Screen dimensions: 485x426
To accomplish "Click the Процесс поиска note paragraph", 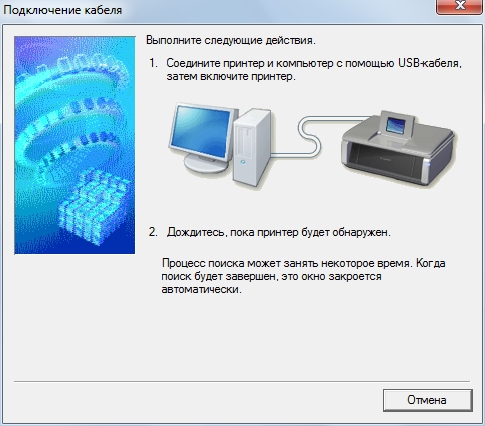I will click(x=303, y=276).
